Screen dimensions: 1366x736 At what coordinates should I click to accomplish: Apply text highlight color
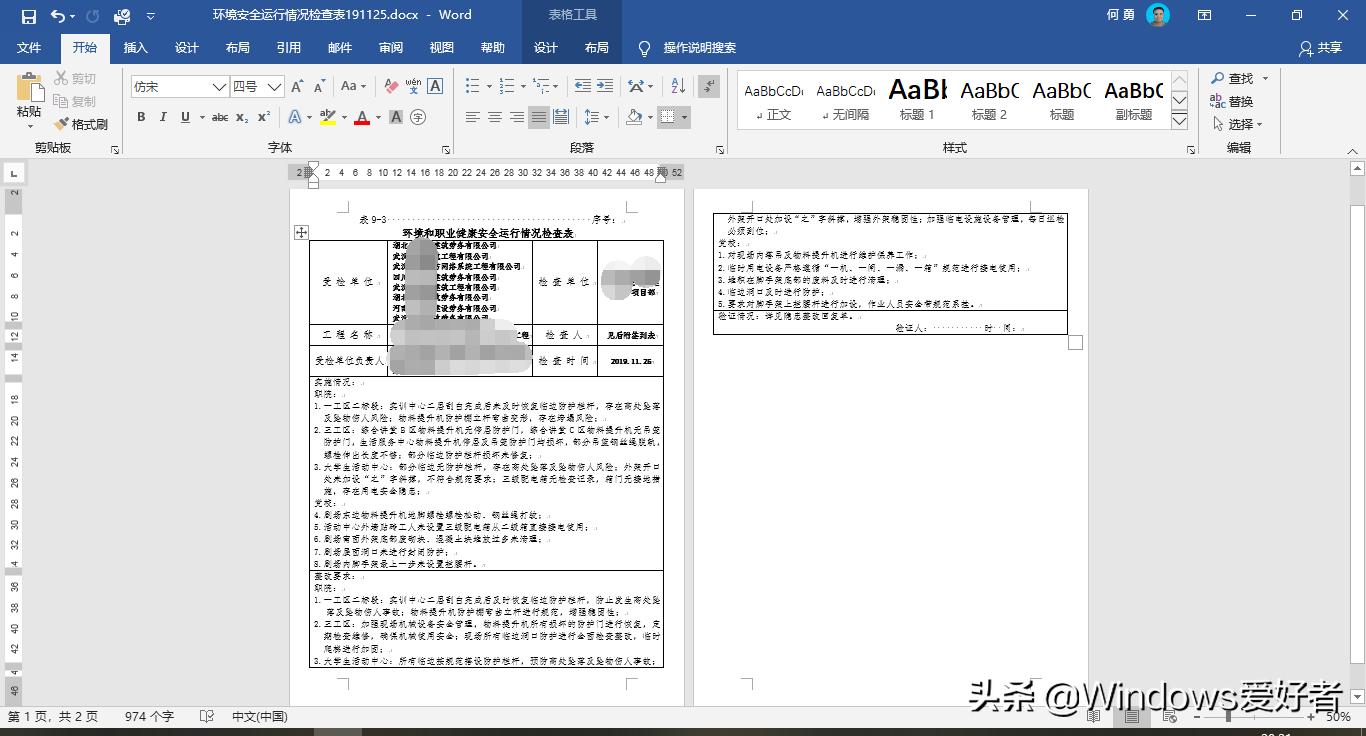(x=328, y=118)
